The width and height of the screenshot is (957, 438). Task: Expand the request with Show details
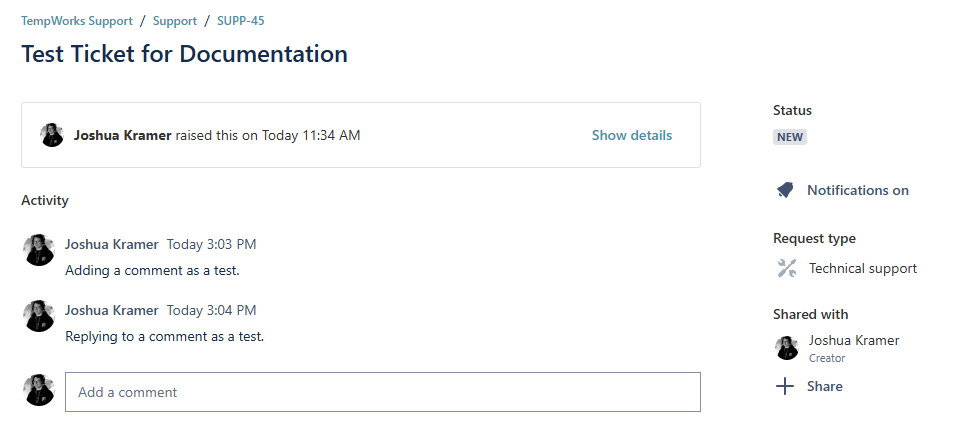pyautogui.click(x=631, y=135)
